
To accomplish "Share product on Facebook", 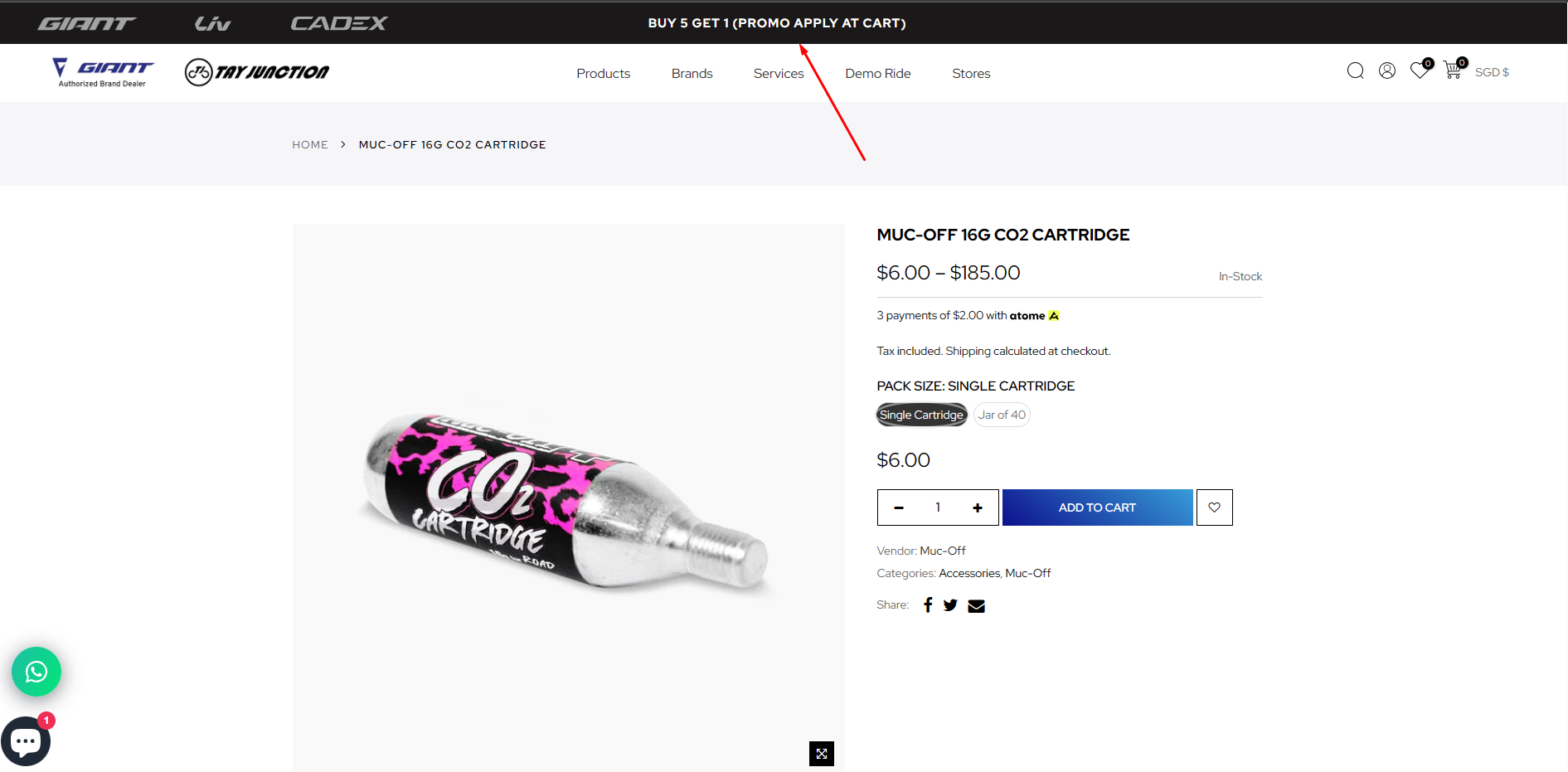I will (x=928, y=605).
